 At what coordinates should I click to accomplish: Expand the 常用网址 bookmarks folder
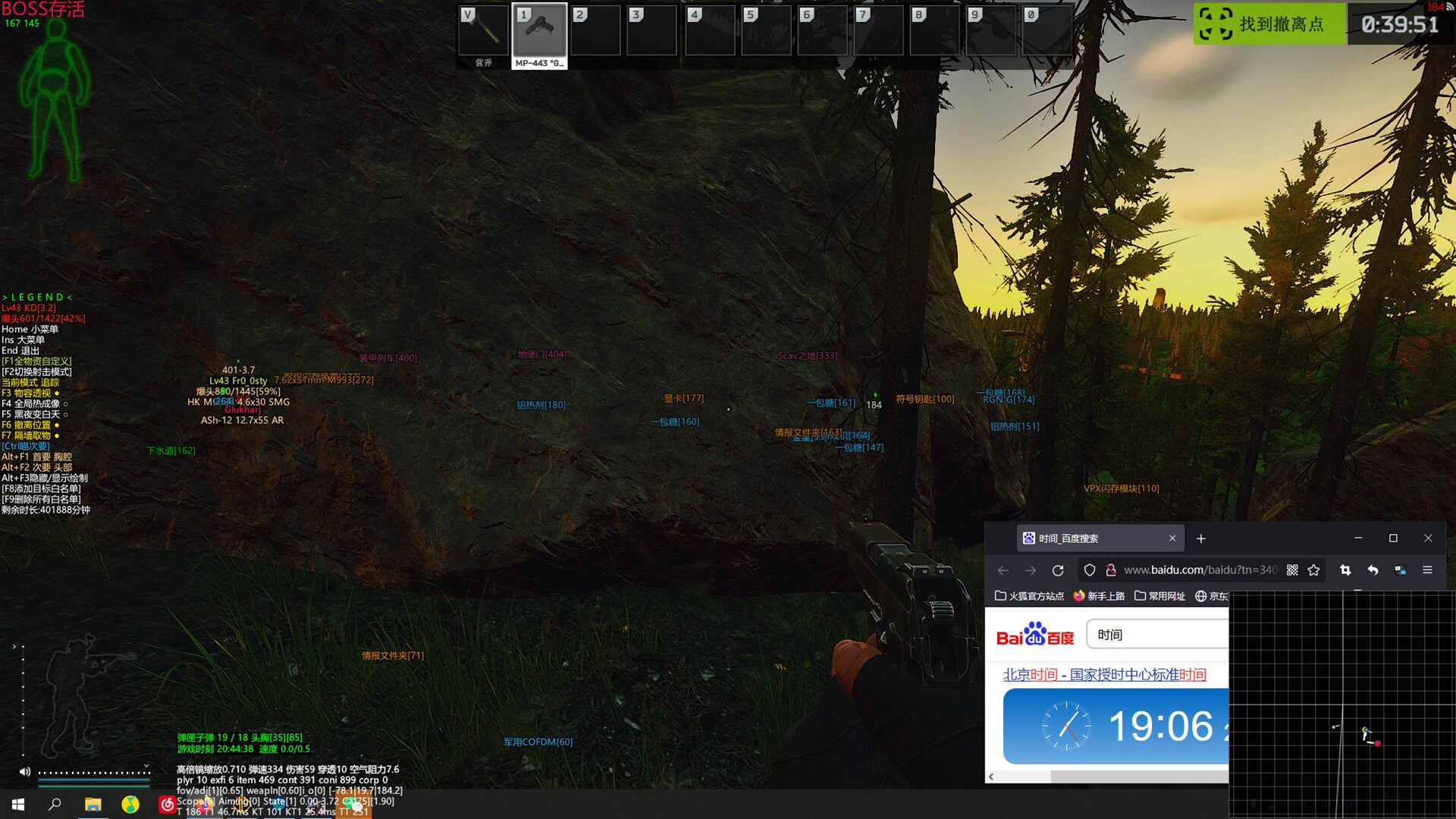1159,596
